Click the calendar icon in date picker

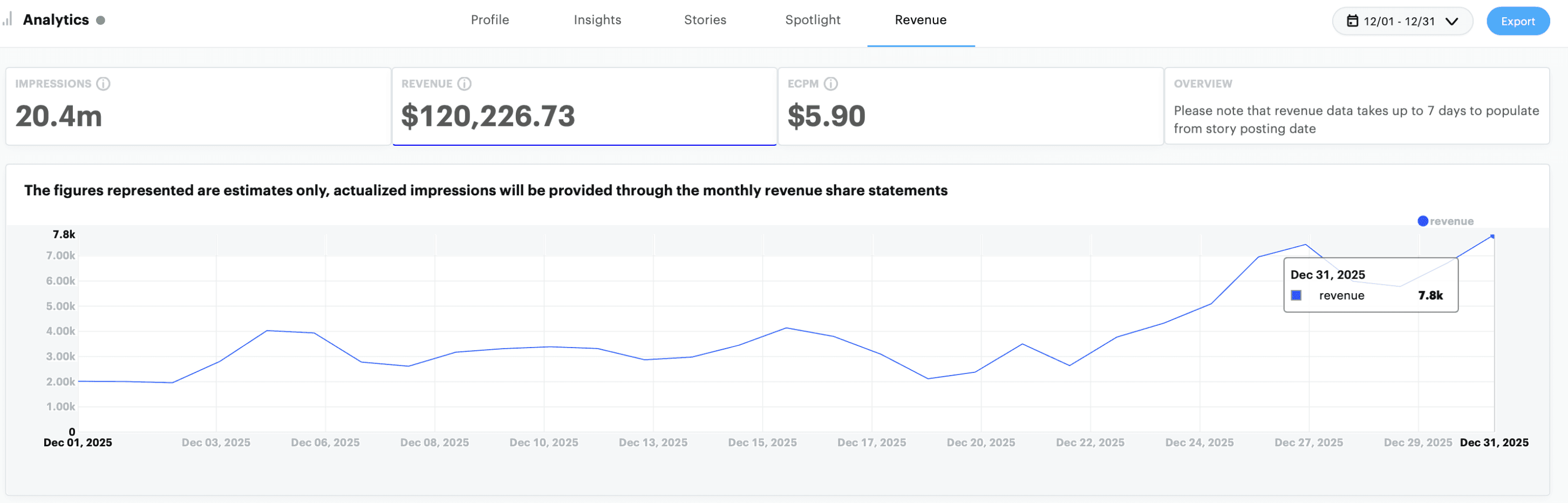pos(1352,21)
